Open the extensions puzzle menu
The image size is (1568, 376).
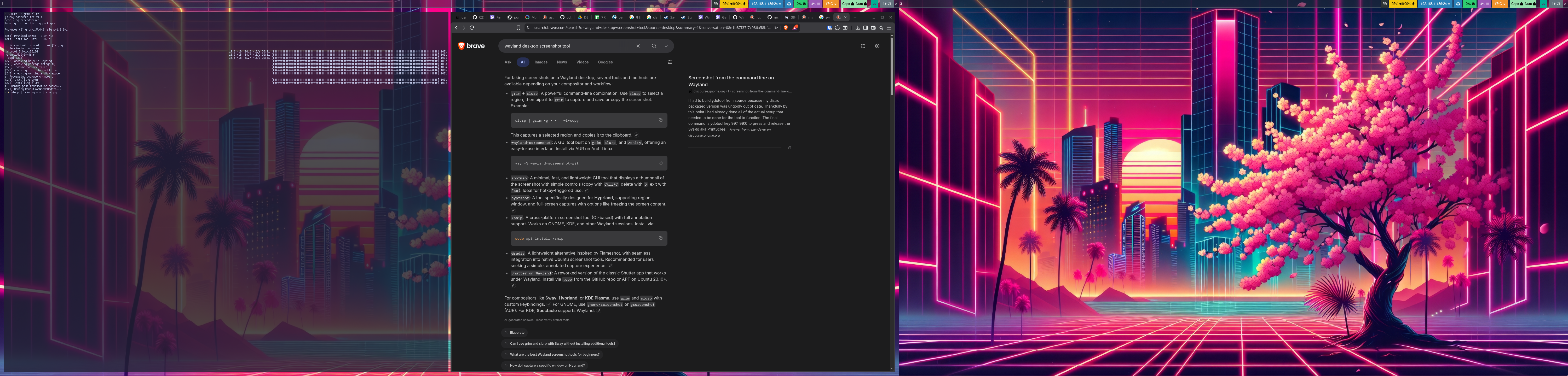pos(838,28)
